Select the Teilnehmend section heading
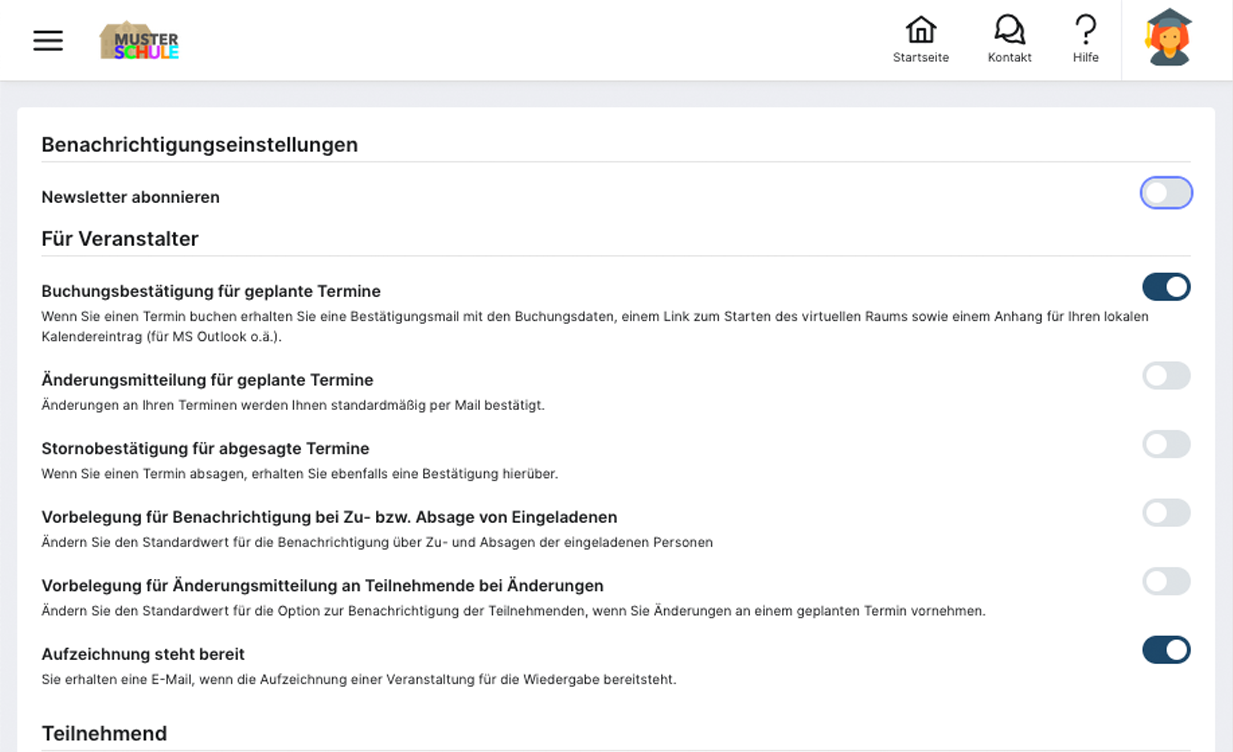Viewport: 1233px width, 752px height. [x=103, y=733]
